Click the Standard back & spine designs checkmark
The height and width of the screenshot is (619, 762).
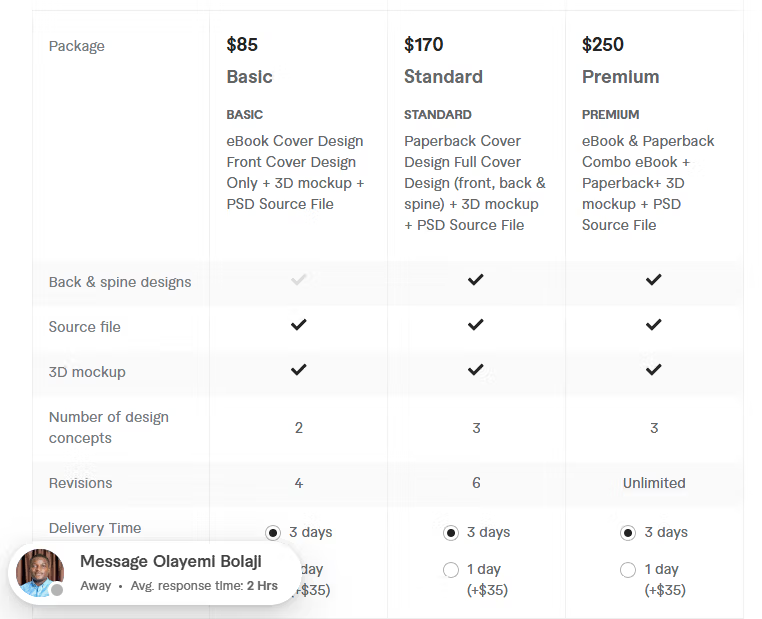[x=476, y=280]
